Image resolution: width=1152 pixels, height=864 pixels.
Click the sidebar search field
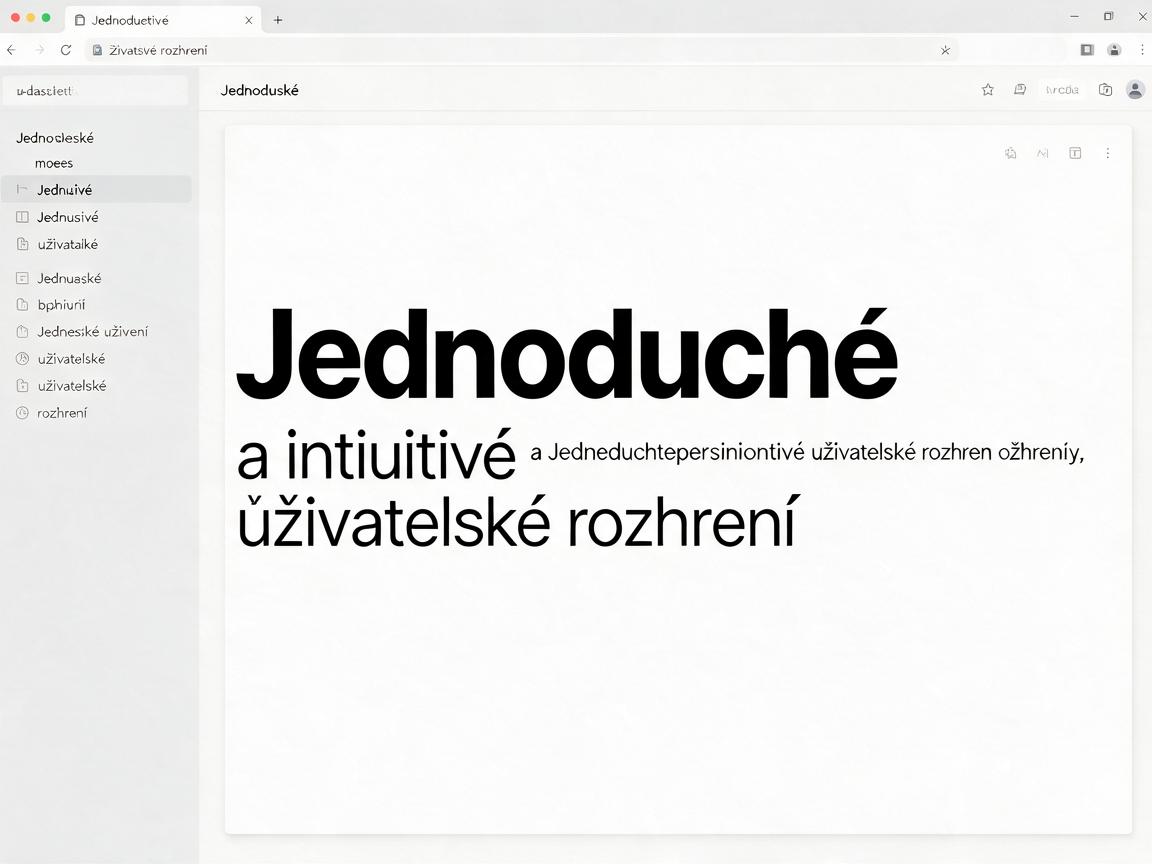click(96, 91)
